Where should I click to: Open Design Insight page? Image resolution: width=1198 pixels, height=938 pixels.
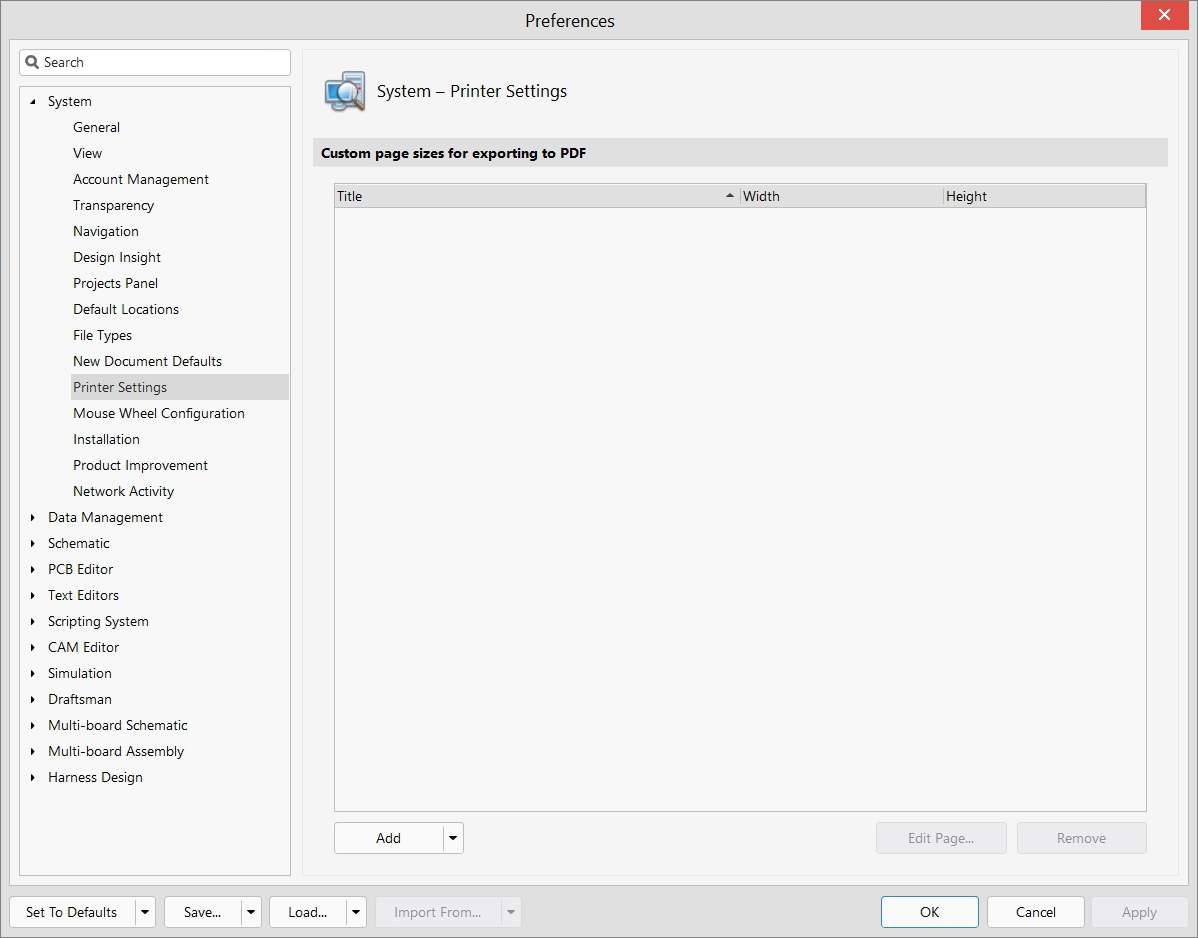coord(117,257)
